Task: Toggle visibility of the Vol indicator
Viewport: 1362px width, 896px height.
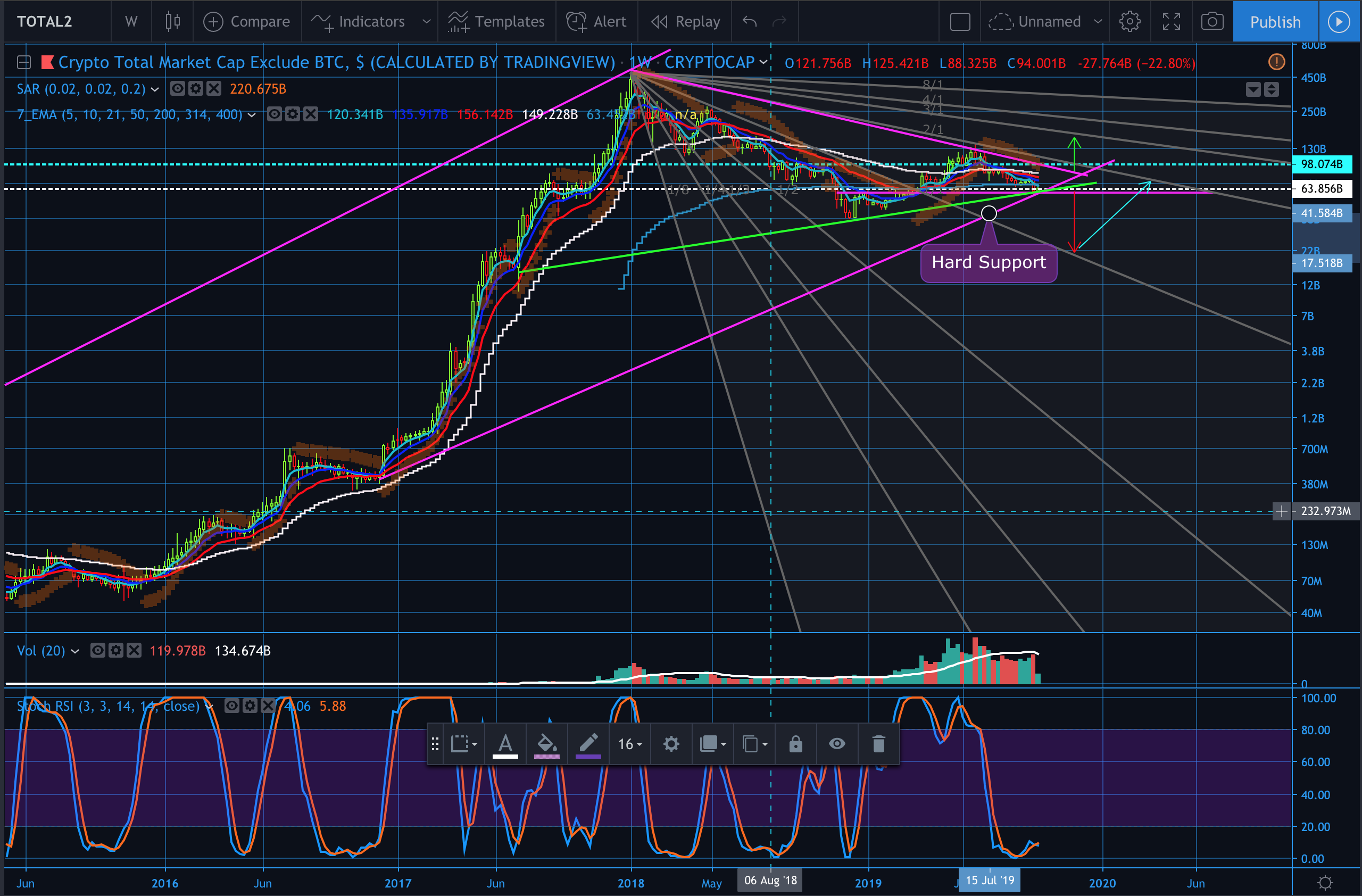Action: pos(98,651)
